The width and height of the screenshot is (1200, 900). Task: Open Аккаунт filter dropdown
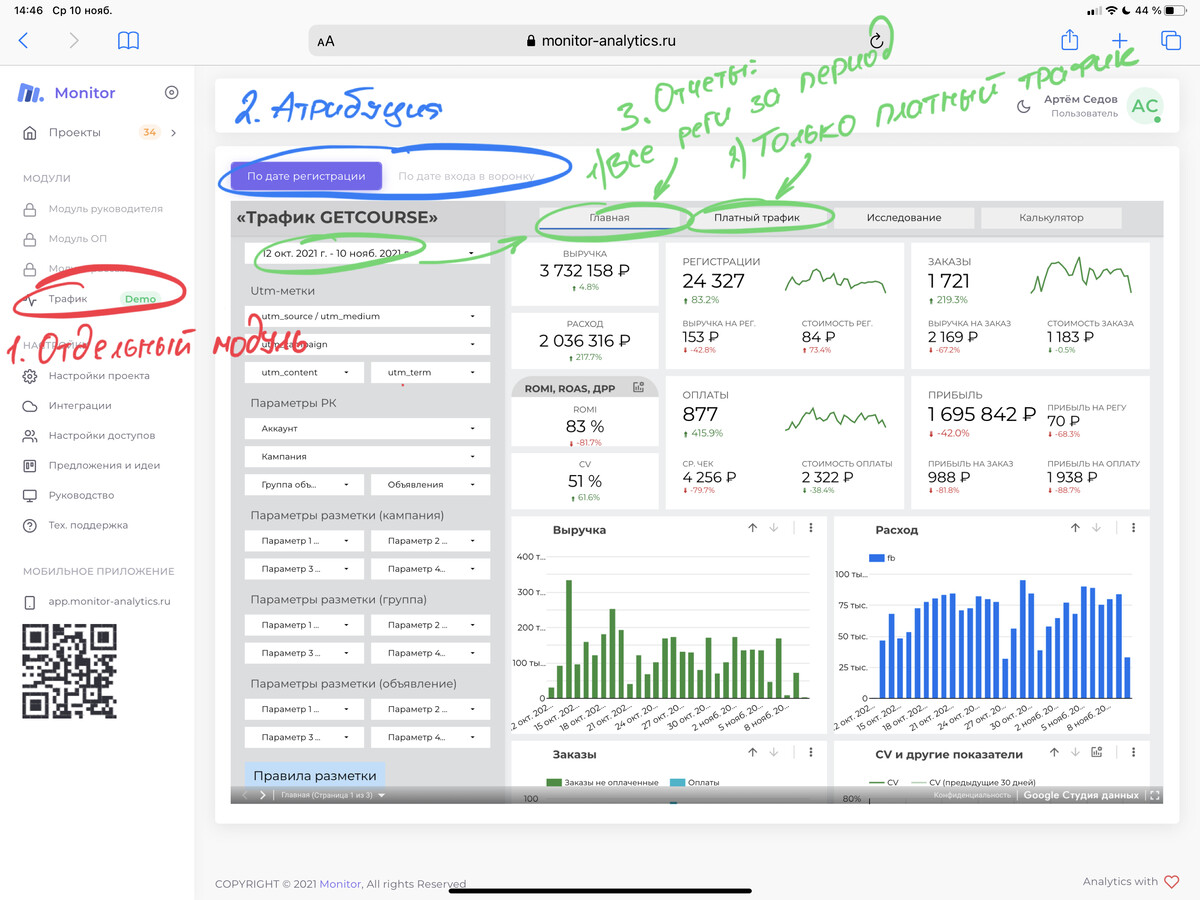[367, 428]
